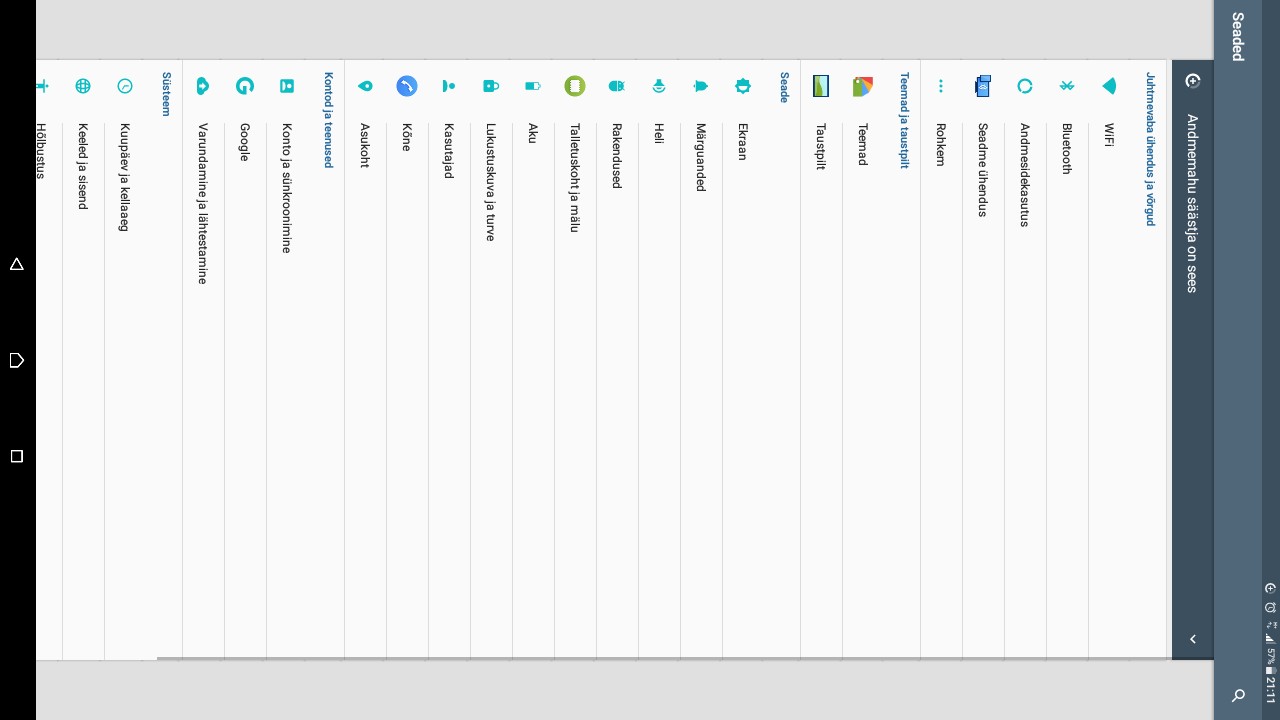The image size is (1280, 720).
Task: Open the Teemad label
Action: (x=863, y=144)
